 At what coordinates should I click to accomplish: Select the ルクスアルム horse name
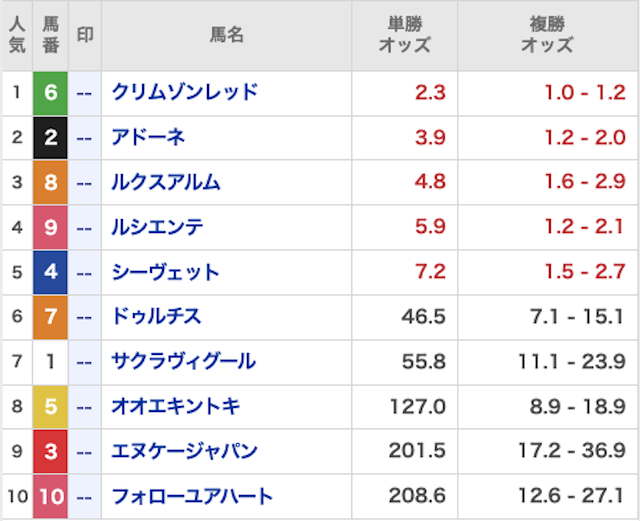tap(167, 183)
